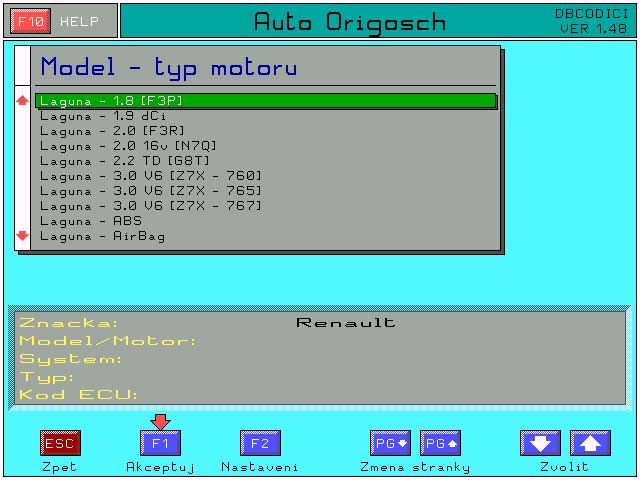Click the DBCODICI VER 1.48 text
This screenshot has width=640, height=480.
click(x=591, y=21)
